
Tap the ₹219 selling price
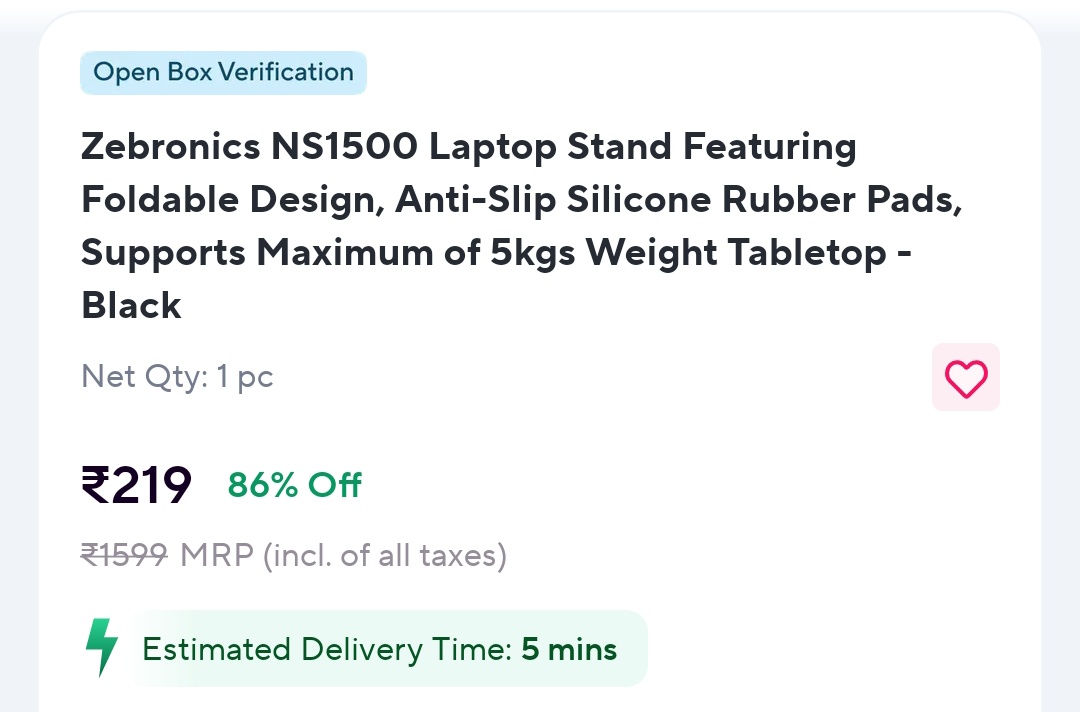pos(136,485)
